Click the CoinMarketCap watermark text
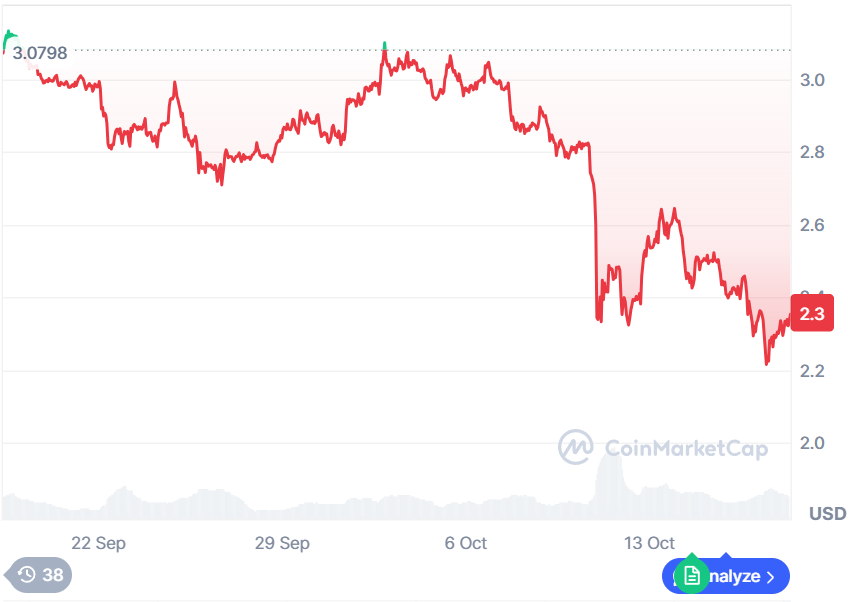The image size is (856, 602). pyautogui.click(x=685, y=448)
